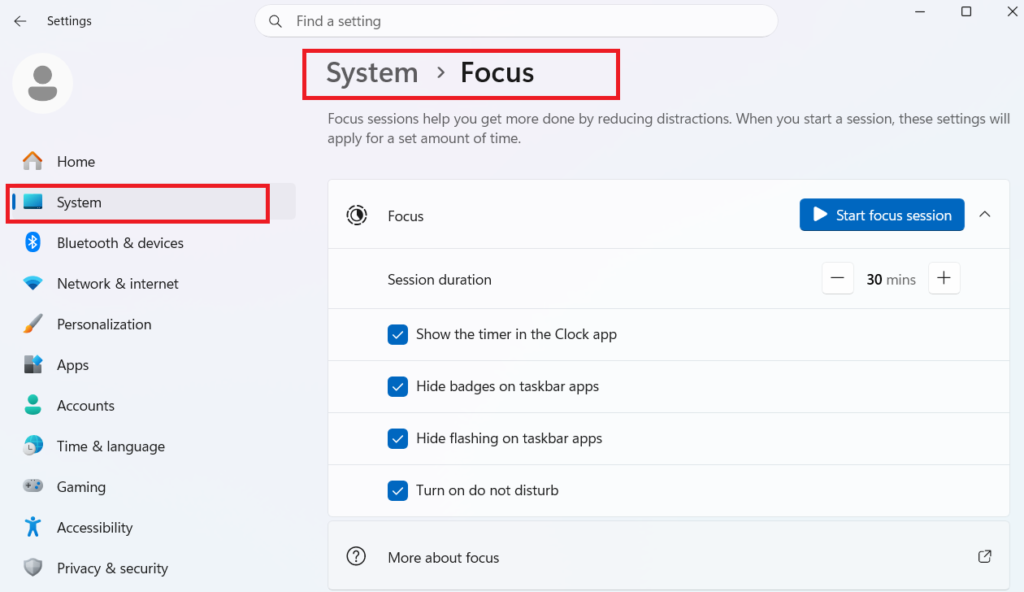
Task: Click the Focus timer icon
Action: pyautogui.click(x=357, y=215)
